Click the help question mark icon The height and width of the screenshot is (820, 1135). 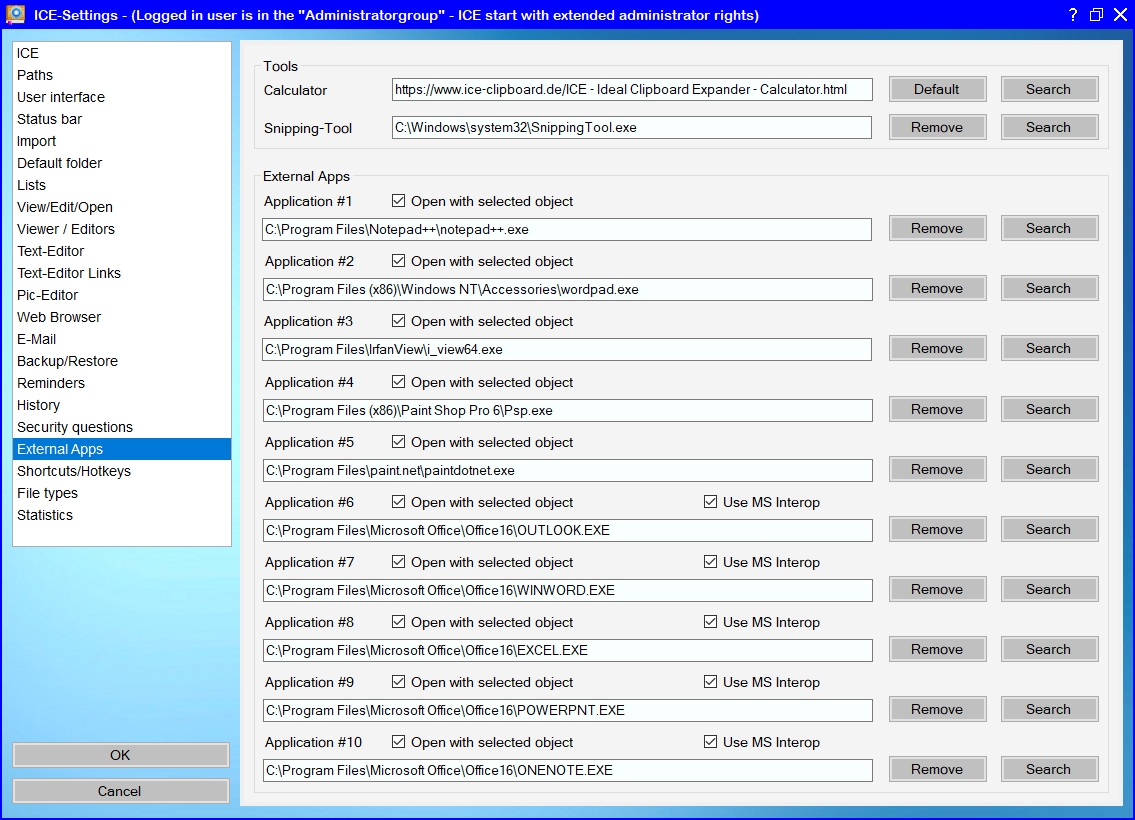click(x=1072, y=15)
